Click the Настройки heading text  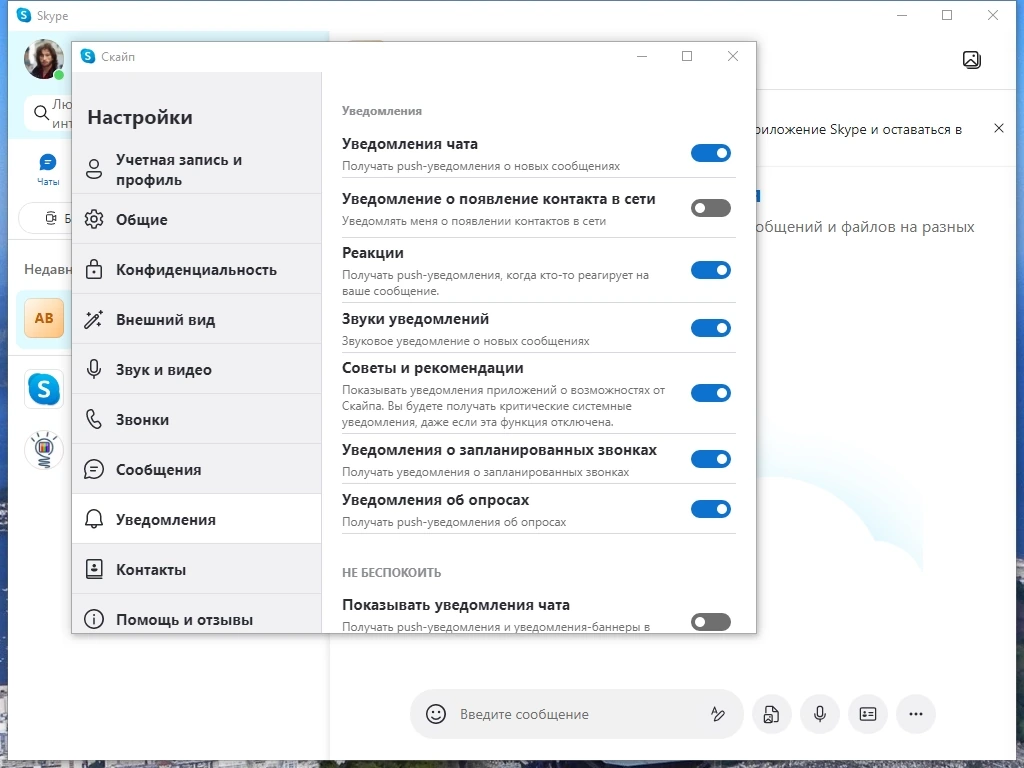(140, 118)
